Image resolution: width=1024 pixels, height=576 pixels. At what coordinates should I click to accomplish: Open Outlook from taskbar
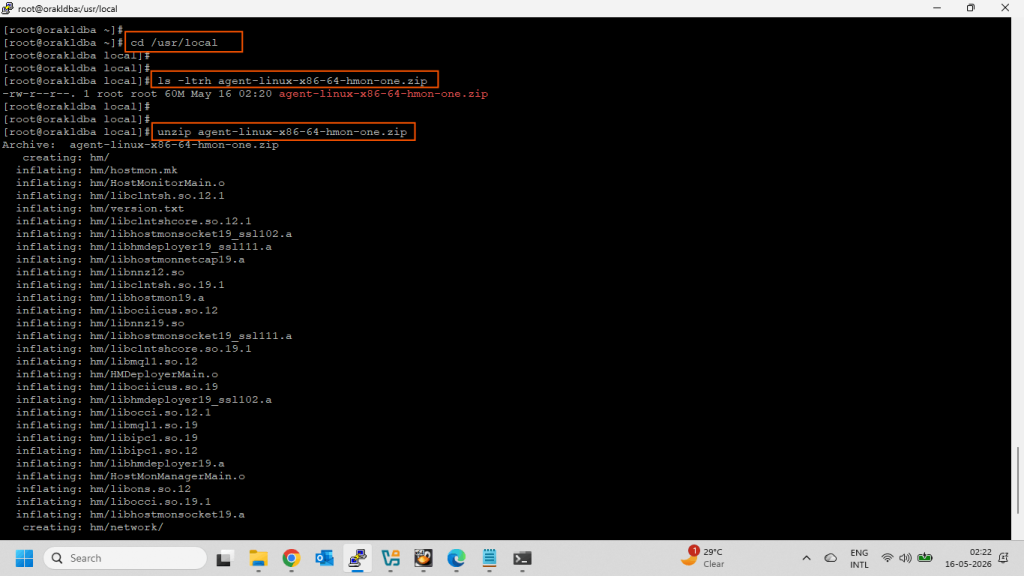click(x=325, y=558)
